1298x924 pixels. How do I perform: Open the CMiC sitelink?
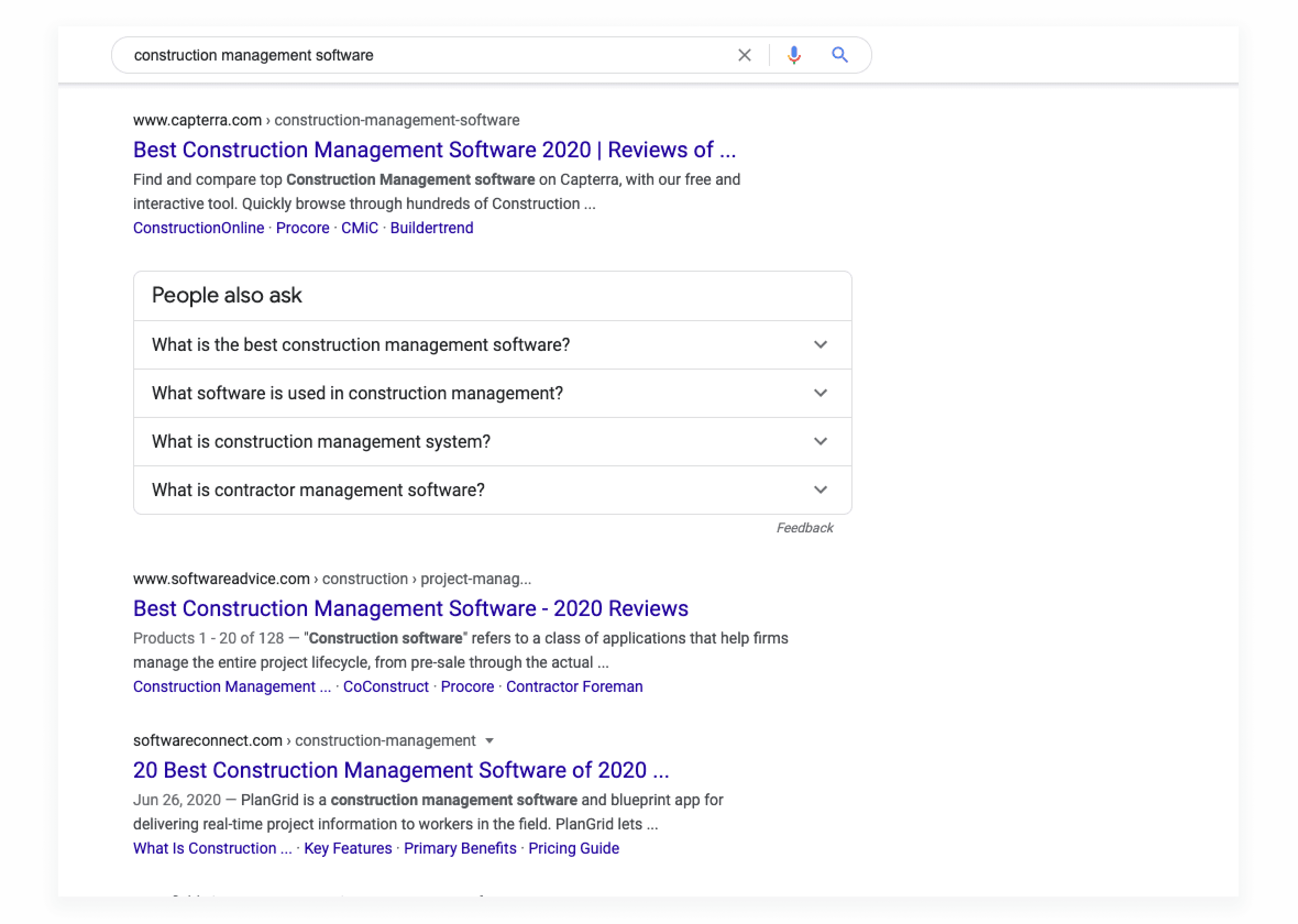[360, 228]
